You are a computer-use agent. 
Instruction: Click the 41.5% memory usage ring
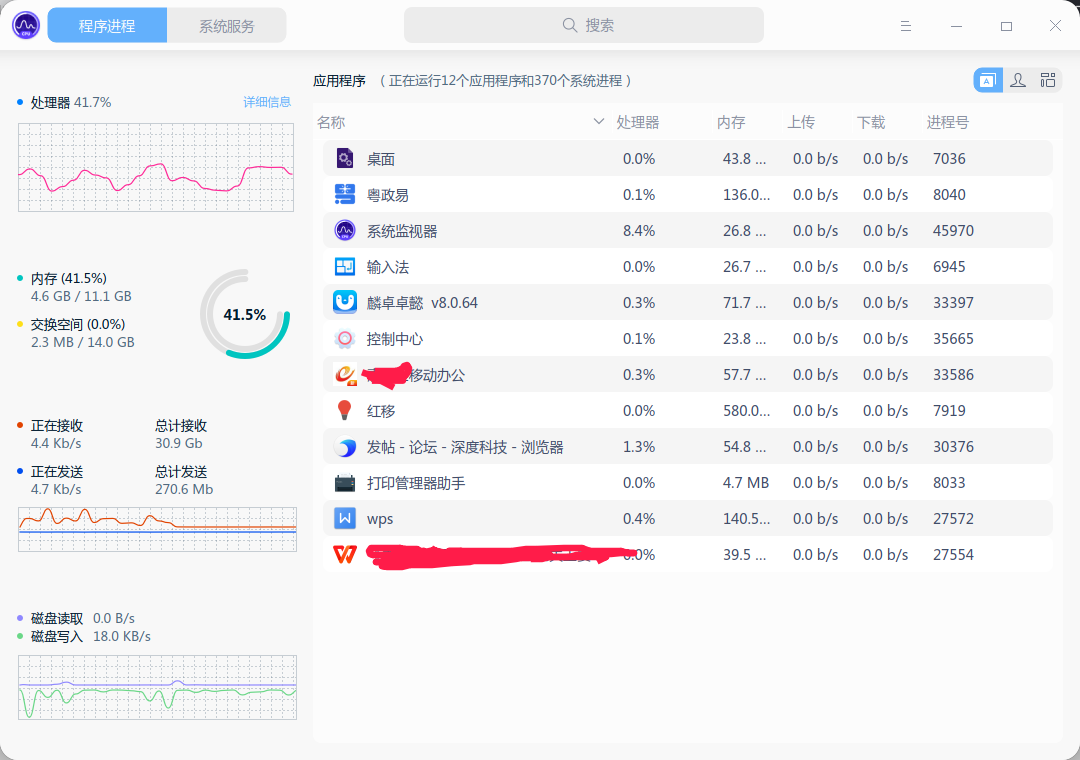pyautogui.click(x=244, y=313)
